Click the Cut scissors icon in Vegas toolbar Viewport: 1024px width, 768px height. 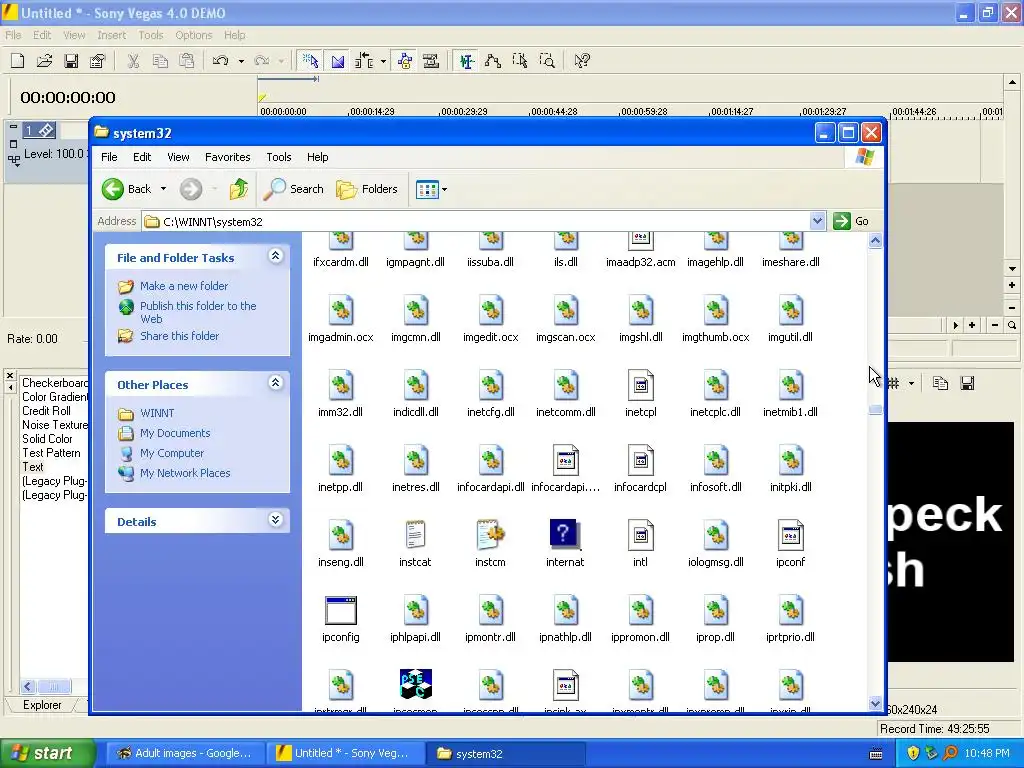133,61
